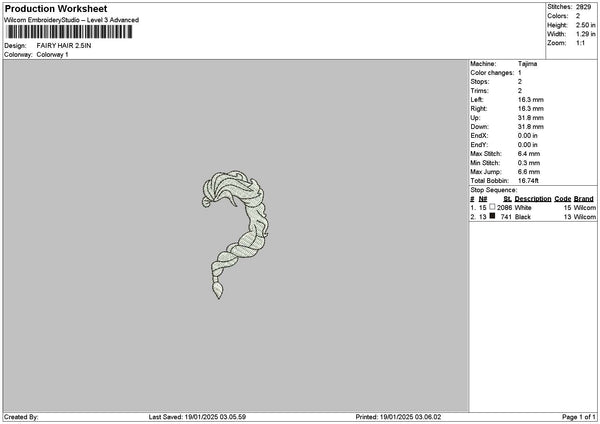Click the 'Brand' column header
Image resolution: width=600 pixels, height=424 pixels.
point(584,199)
